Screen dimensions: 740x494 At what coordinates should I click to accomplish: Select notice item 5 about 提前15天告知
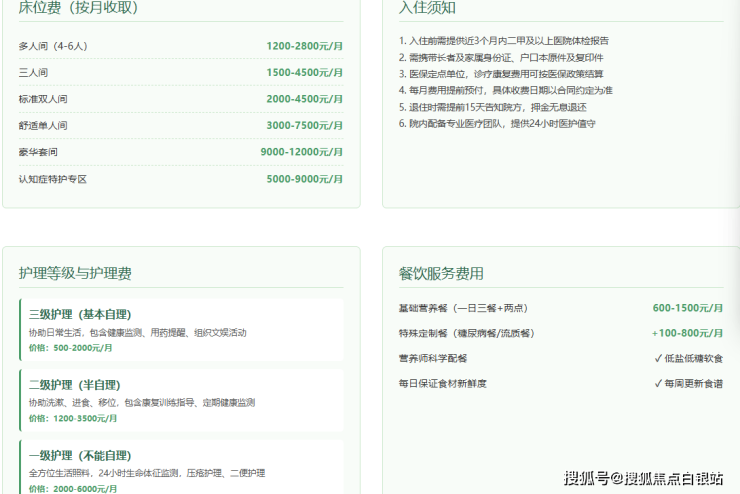[x=493, y=108]
